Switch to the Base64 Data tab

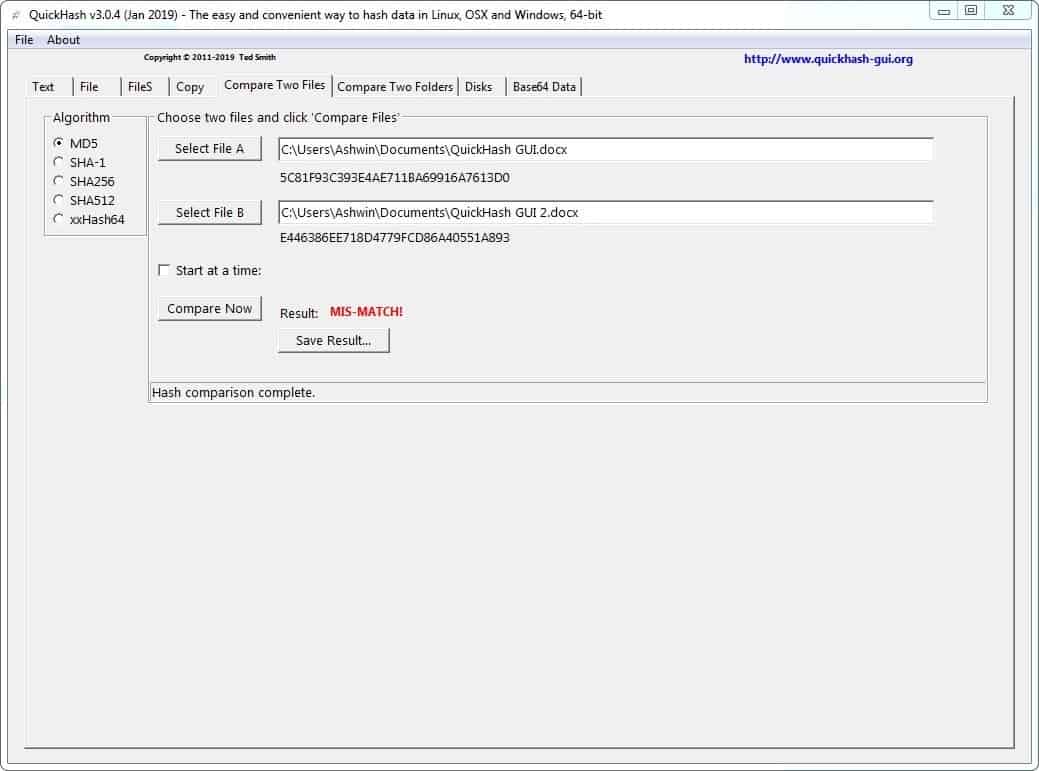click(543, 87)
